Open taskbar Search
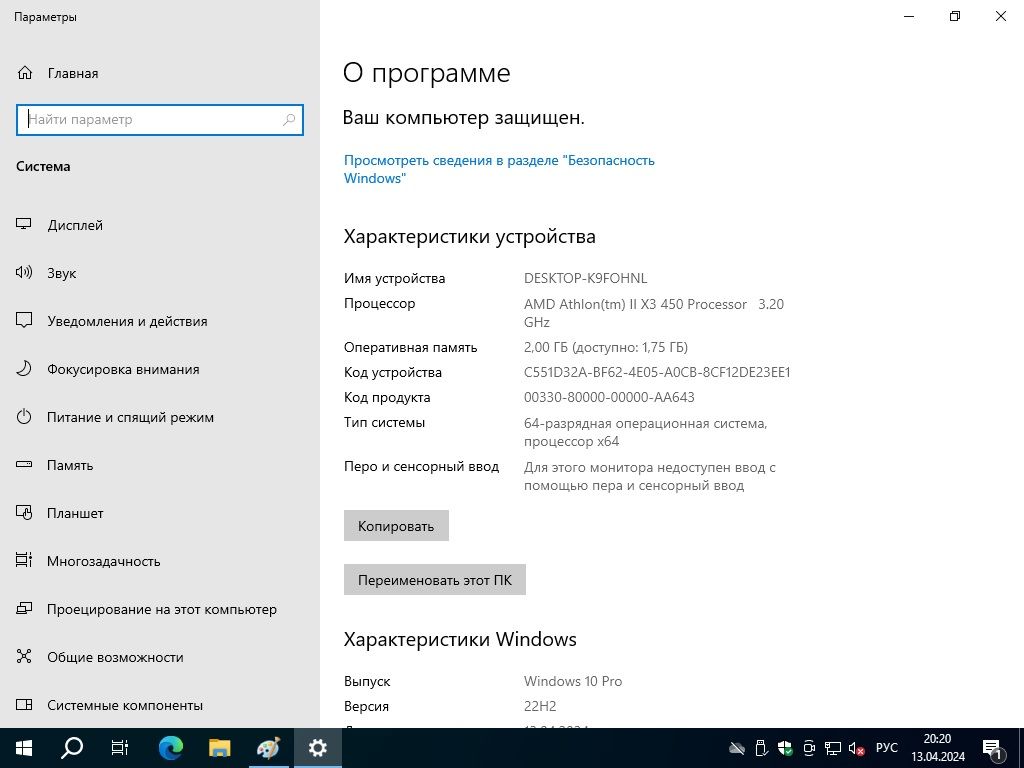Screen dimensions: 1024x768 [x=72, y=748]
